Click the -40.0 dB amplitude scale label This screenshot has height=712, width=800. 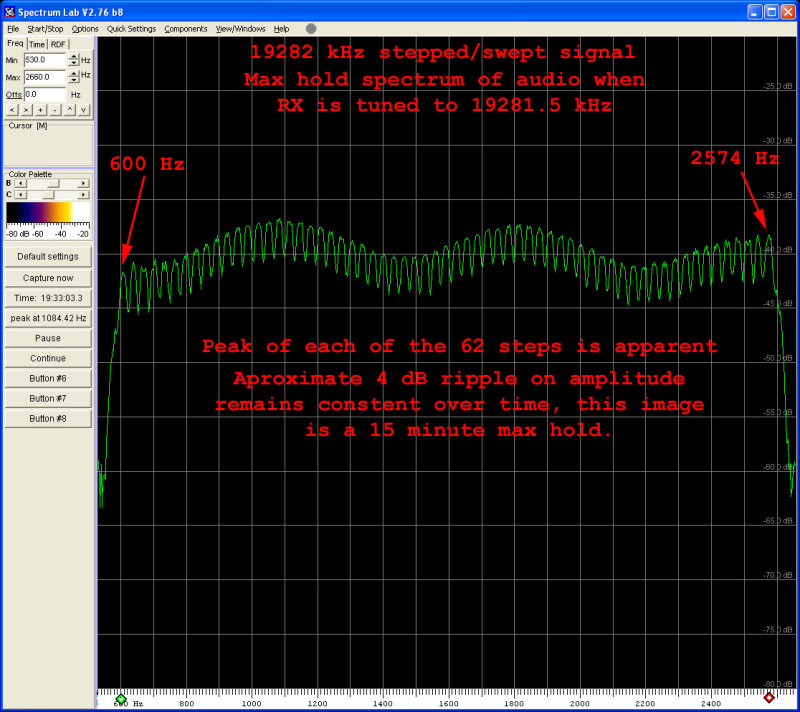point(778,249)
